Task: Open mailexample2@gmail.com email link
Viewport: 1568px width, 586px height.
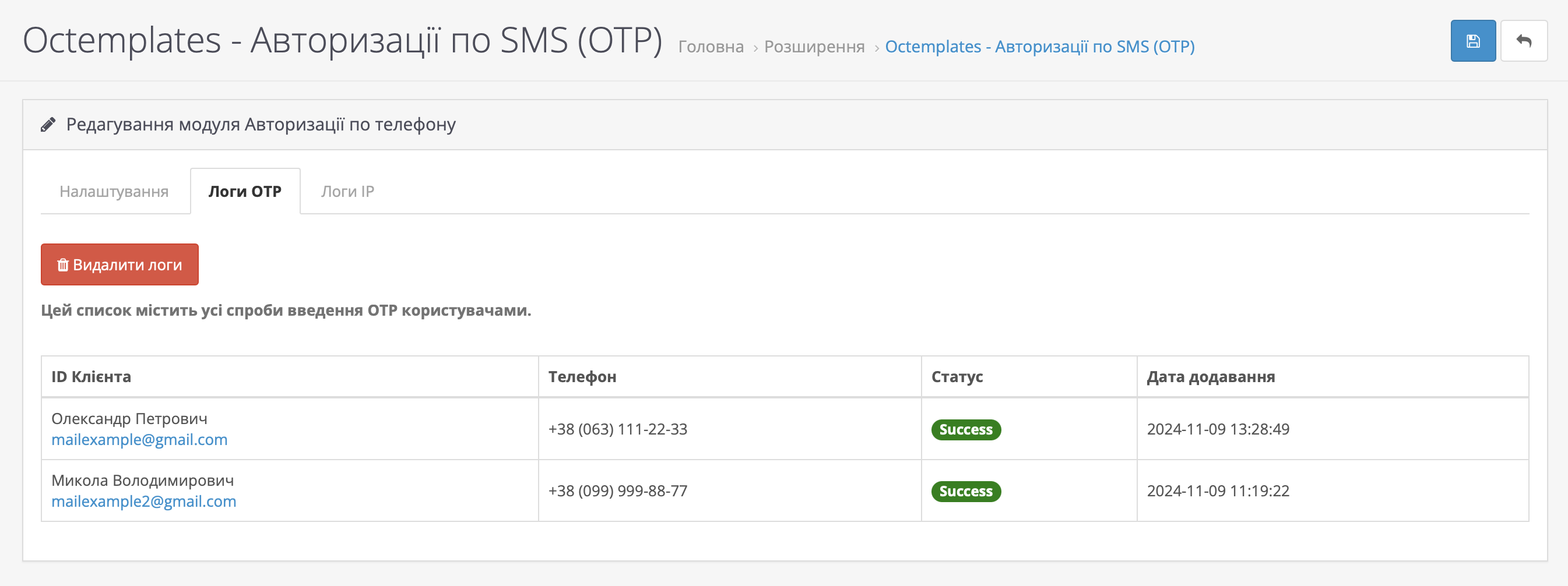Action: point(143,501)
